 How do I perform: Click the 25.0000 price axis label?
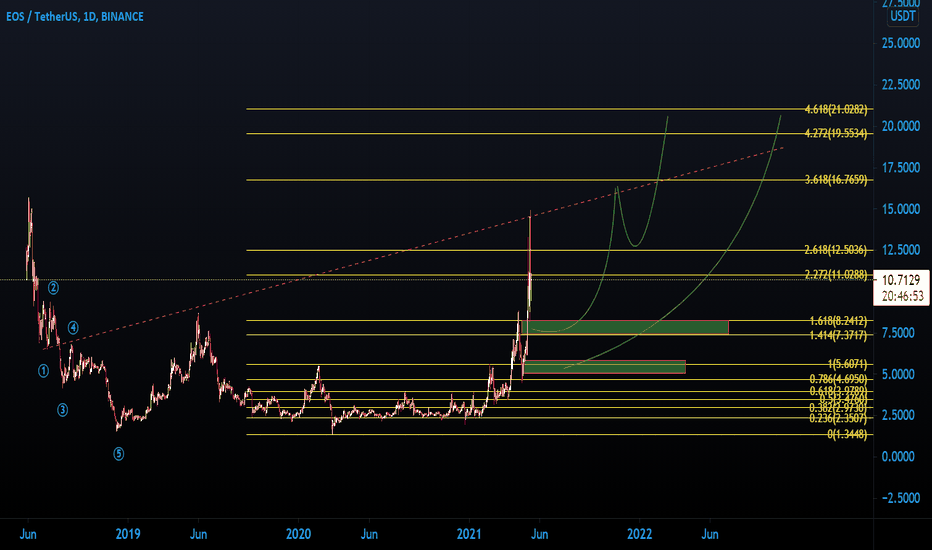pos(900,43)
